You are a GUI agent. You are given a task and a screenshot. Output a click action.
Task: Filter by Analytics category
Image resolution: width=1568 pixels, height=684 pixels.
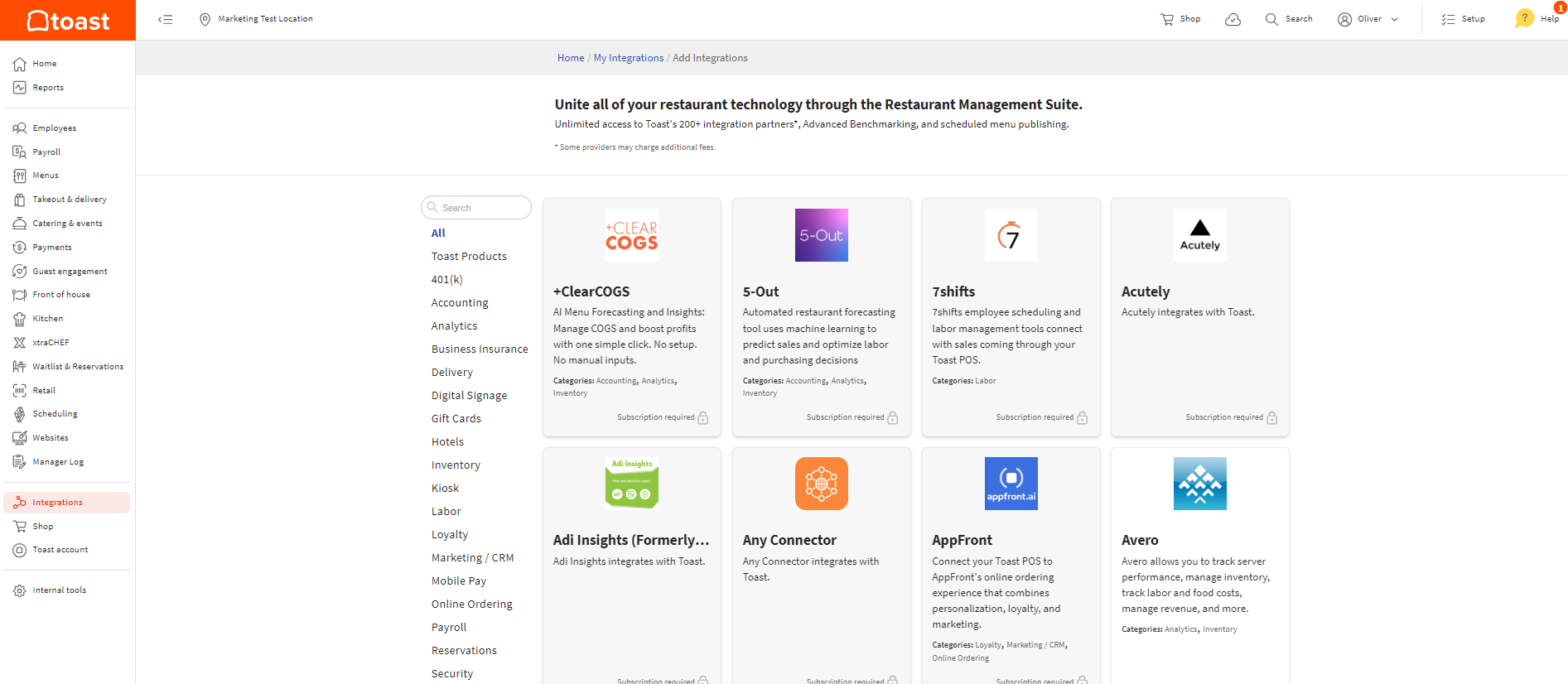[x=454, y=326]
